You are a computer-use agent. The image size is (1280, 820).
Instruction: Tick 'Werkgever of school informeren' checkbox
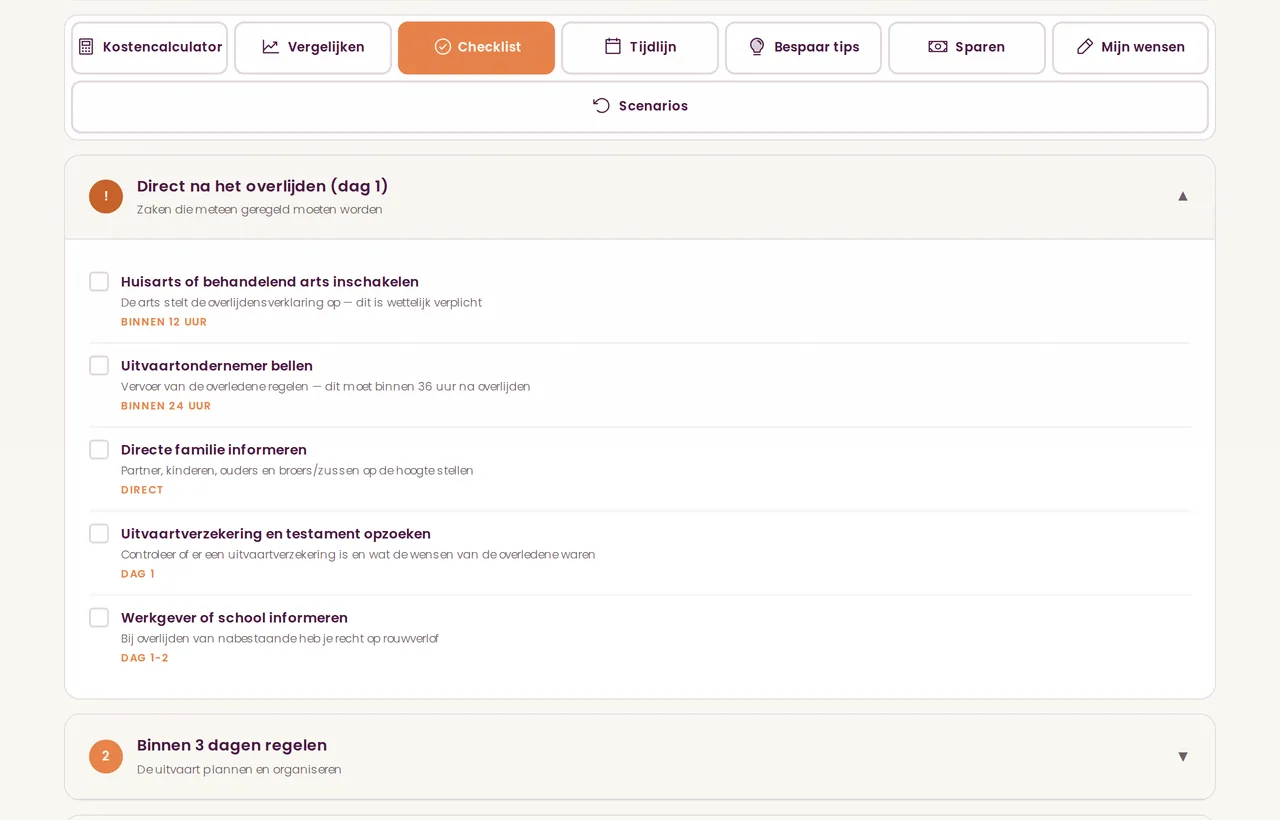tap(99, 618)
